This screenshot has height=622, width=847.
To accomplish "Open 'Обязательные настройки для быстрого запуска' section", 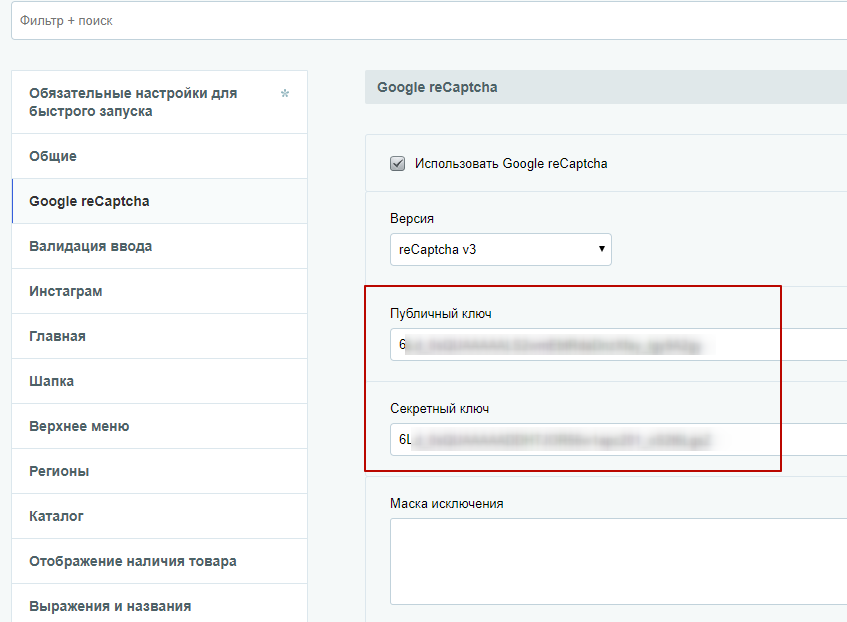I will (159, 102).
